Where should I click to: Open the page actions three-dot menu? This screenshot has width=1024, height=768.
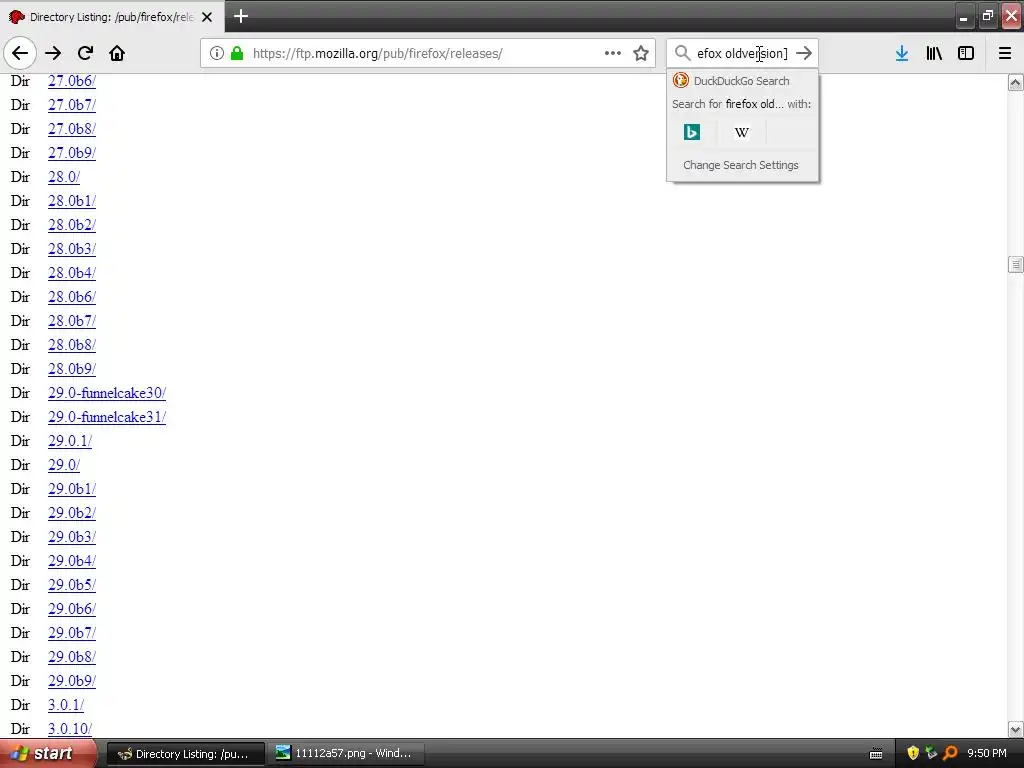pos(613,53)
